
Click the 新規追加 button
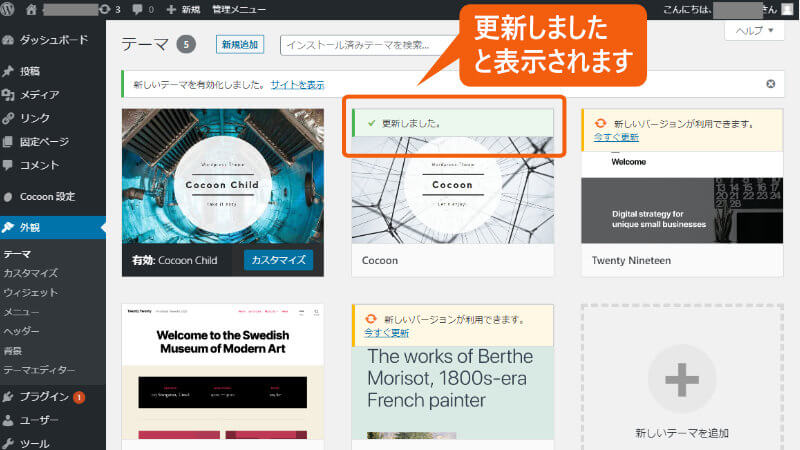tap(240, 44)
